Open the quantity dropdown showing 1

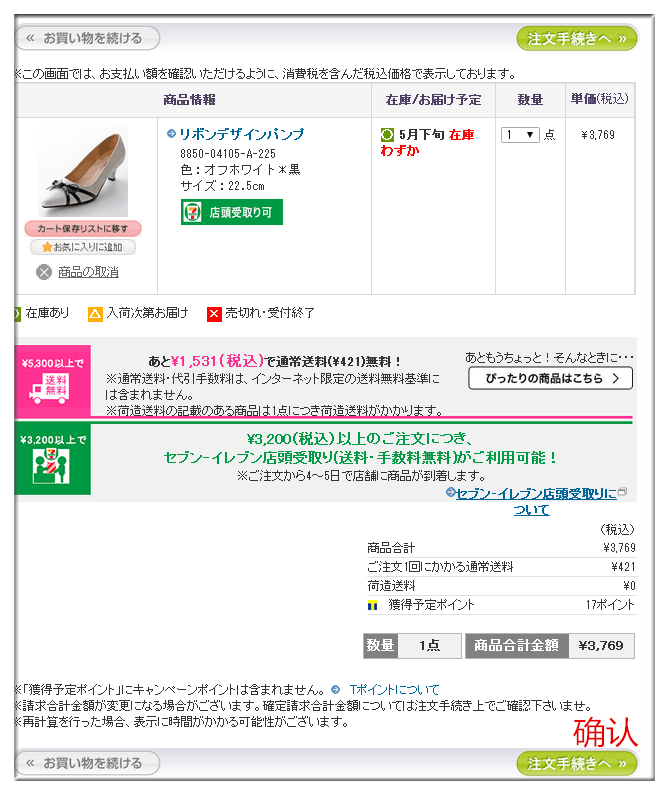(x=520, y=135)
